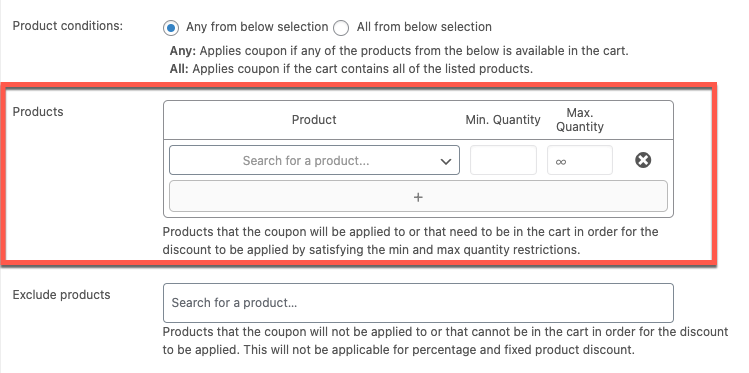Click the "Product" column header
The height and width of the screenshot is (373, 749).
tap(314, 119)
